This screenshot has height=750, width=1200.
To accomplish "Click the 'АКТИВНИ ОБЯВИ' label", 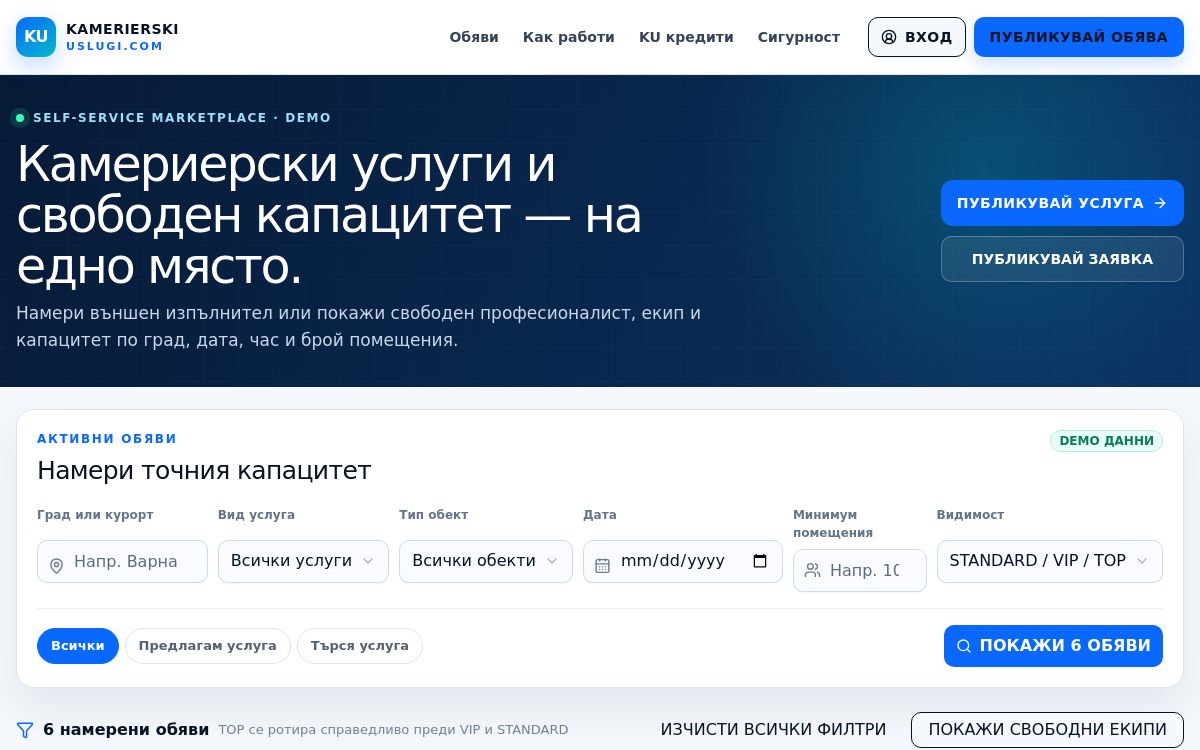I will pyautogui.click(x=107, y=439).
